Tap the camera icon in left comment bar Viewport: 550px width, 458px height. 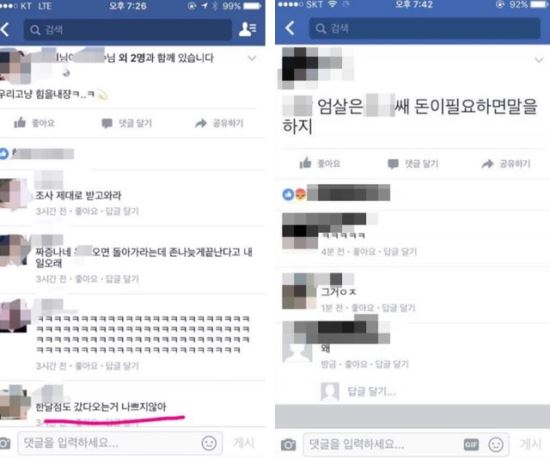pos(5,443)
